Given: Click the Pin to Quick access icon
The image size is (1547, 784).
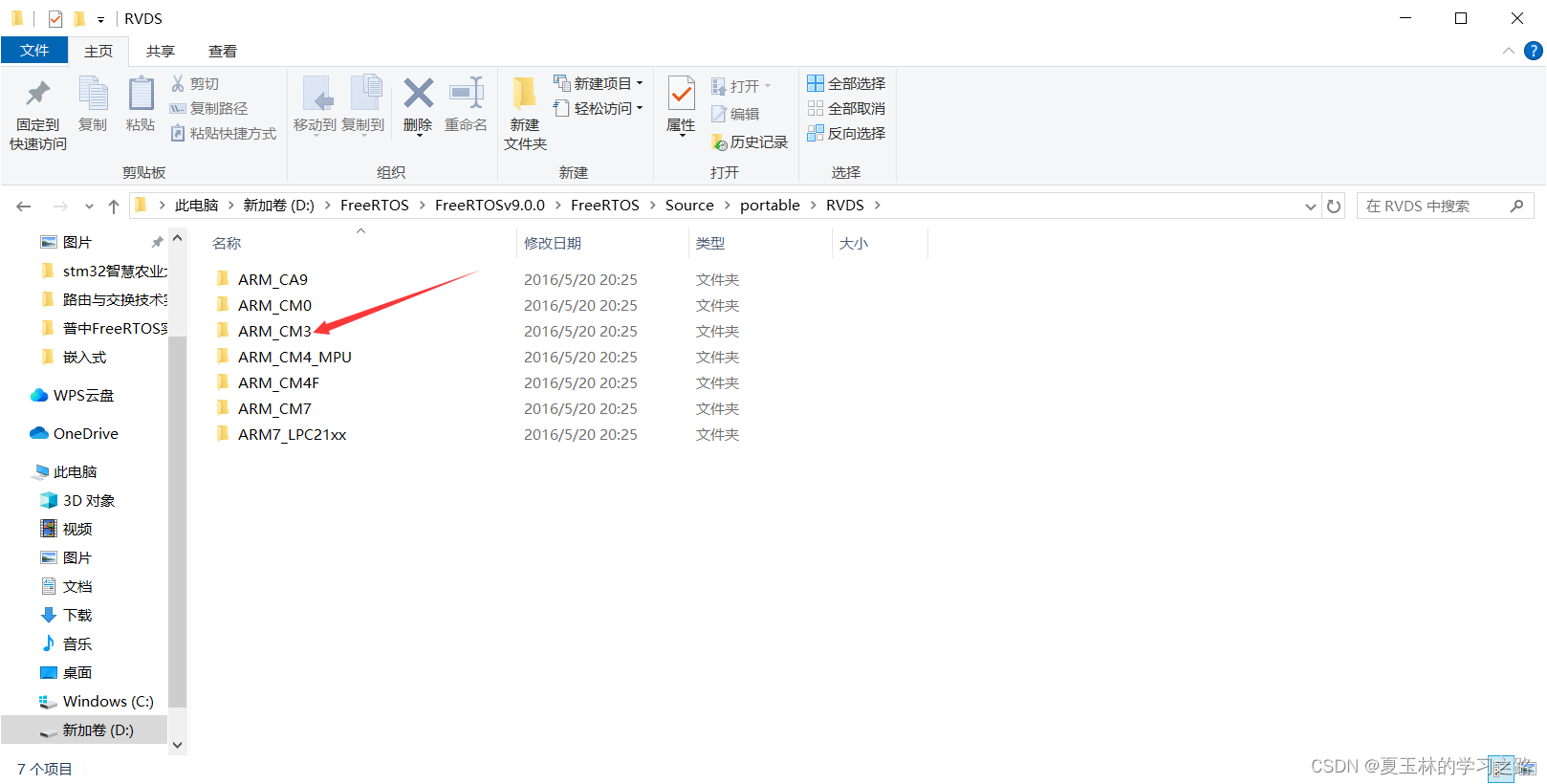Looking at the screenshot, I should point(38,93).
